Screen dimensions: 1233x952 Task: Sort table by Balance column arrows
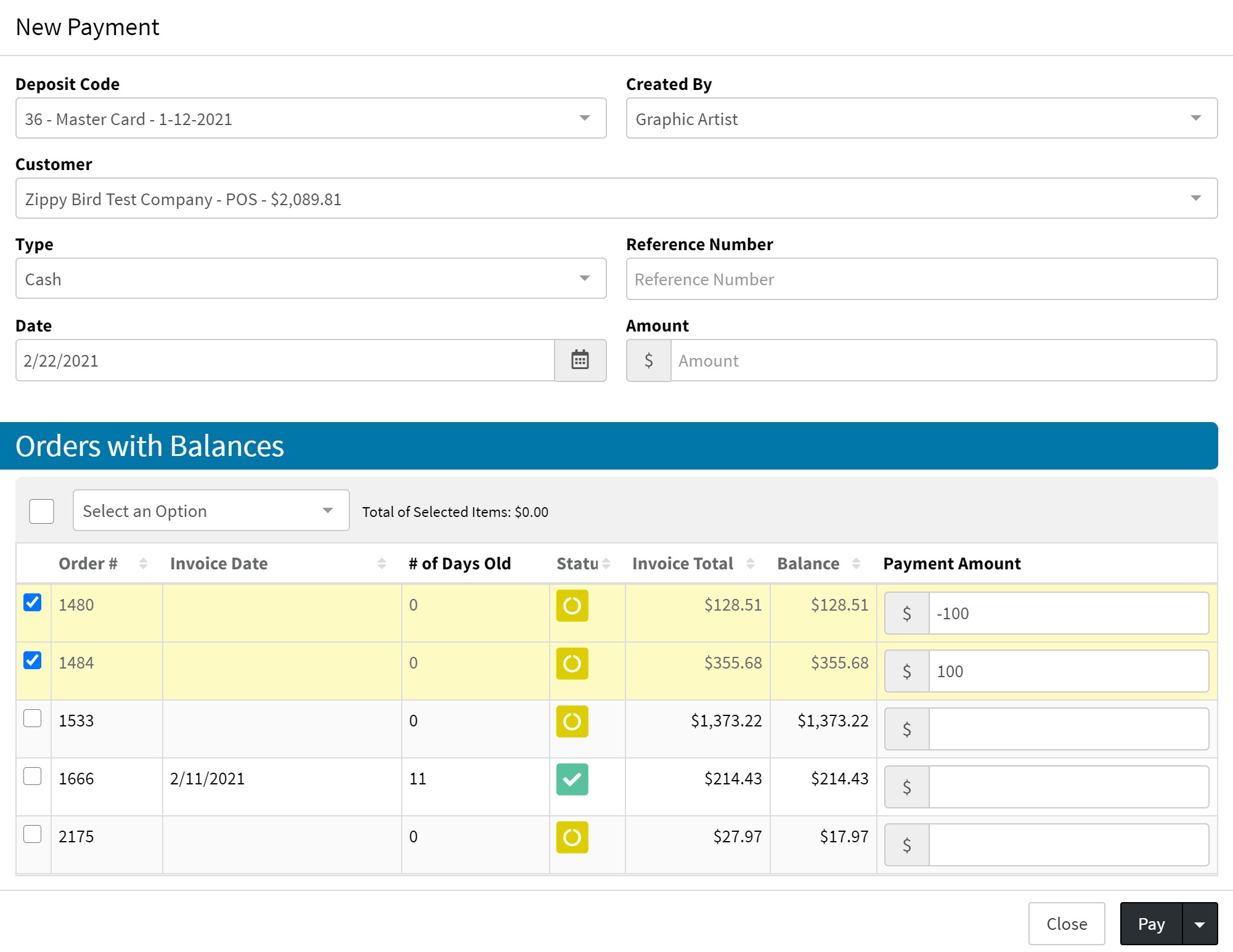pyautogui.click(x=856, y=563)
